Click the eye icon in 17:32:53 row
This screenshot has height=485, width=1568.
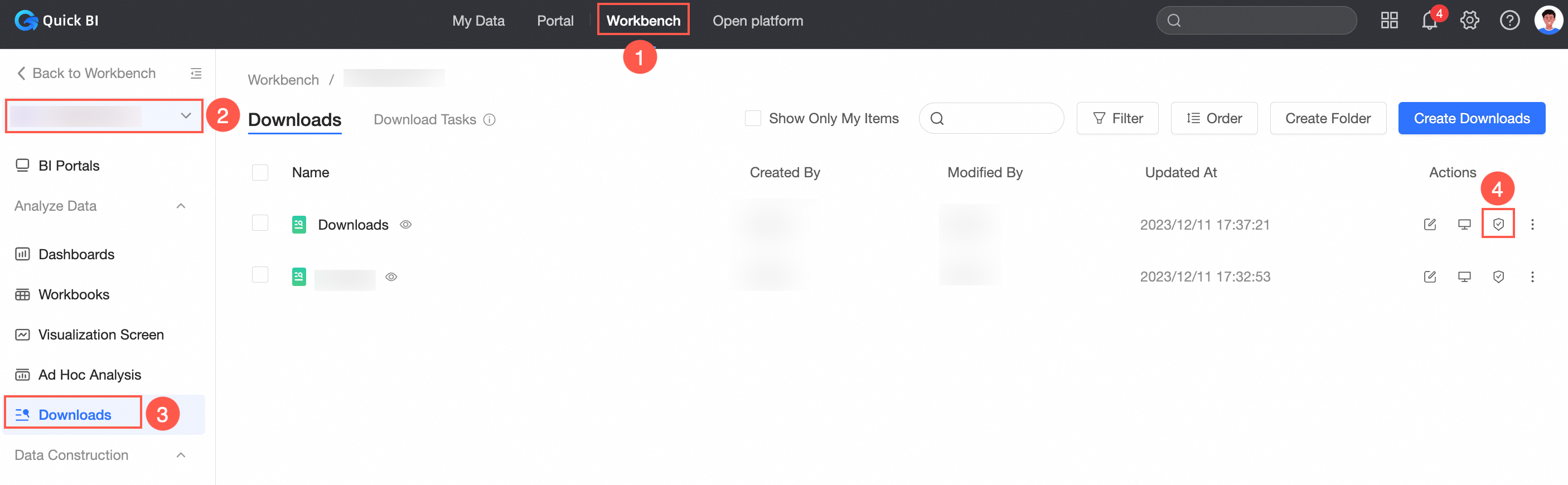tap(391, 277)
